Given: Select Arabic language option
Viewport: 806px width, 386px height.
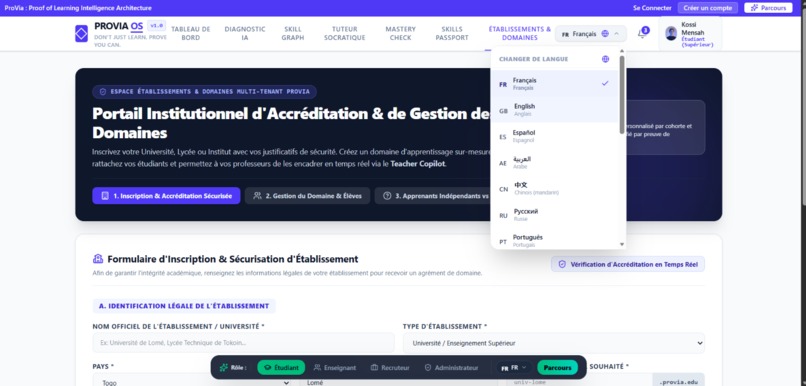Looking at the screenshot, I should 555,162.
